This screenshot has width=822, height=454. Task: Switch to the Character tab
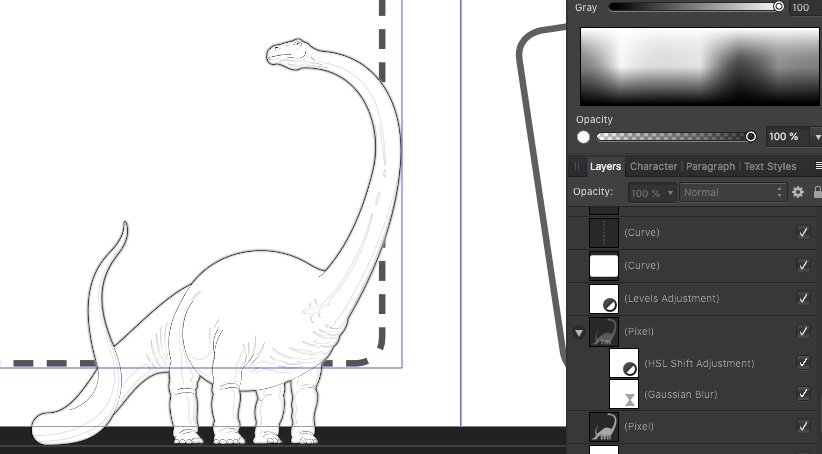tap(652, 166)
